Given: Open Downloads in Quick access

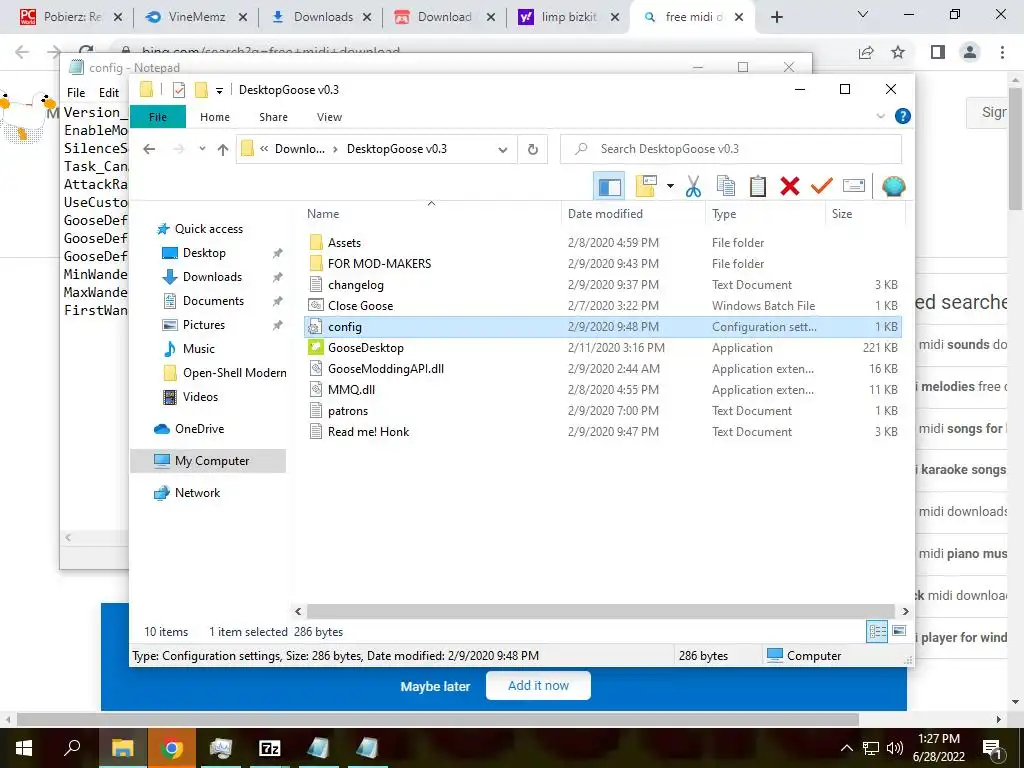Looking at the screenshot, I should [212, 277].
